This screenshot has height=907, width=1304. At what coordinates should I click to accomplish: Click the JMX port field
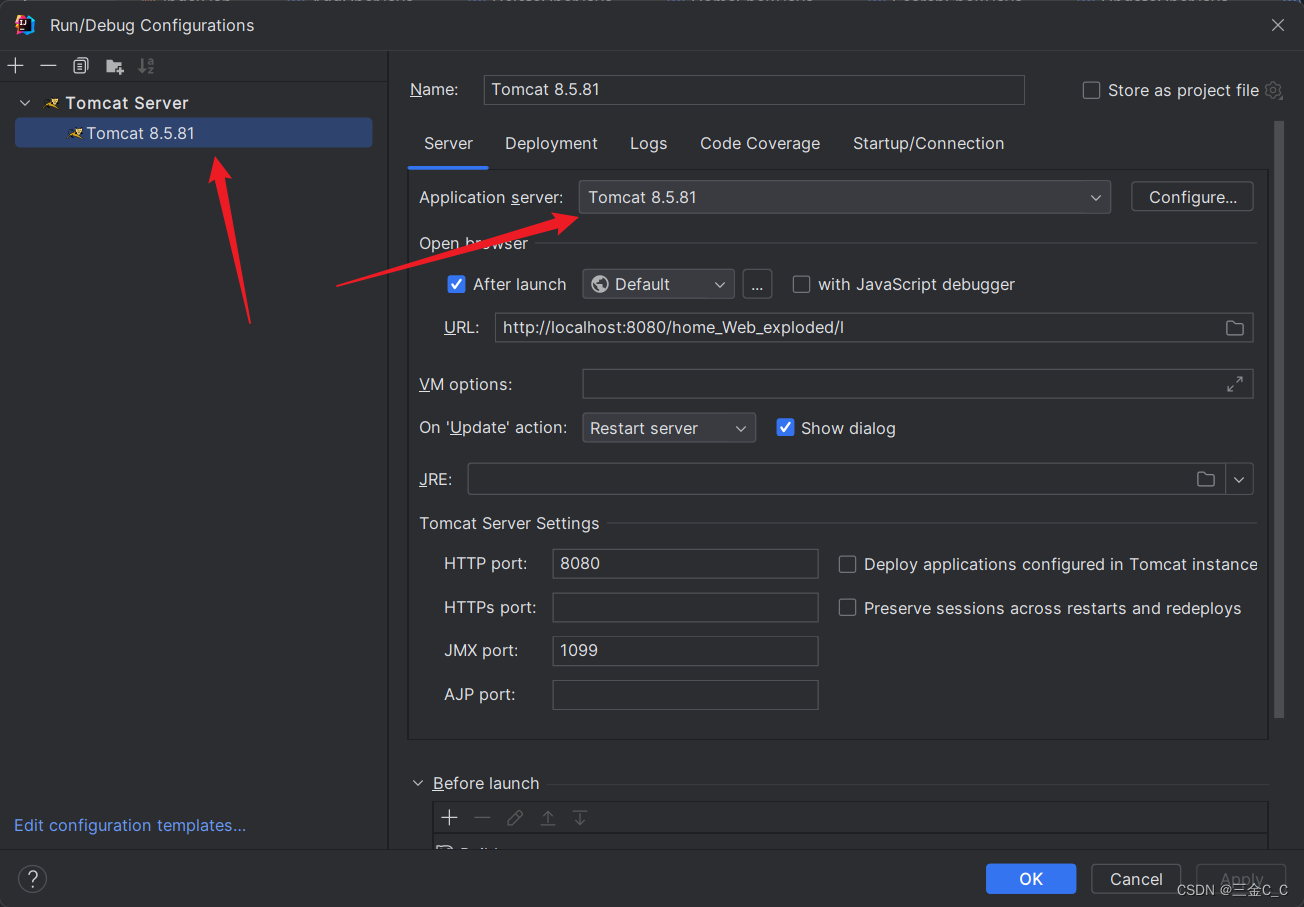coord(685,651)
